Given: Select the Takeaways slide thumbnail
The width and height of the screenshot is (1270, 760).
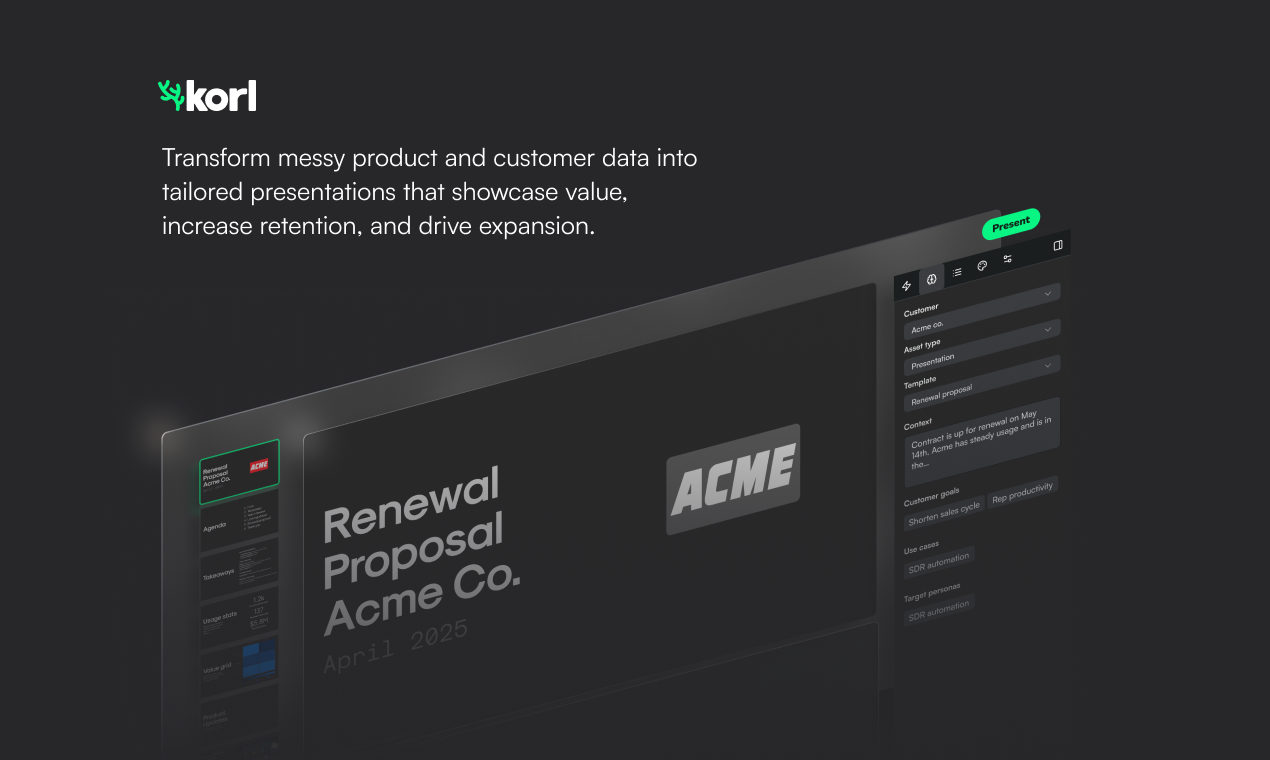Looking at the screenshot, I should (x=239, y=569).
